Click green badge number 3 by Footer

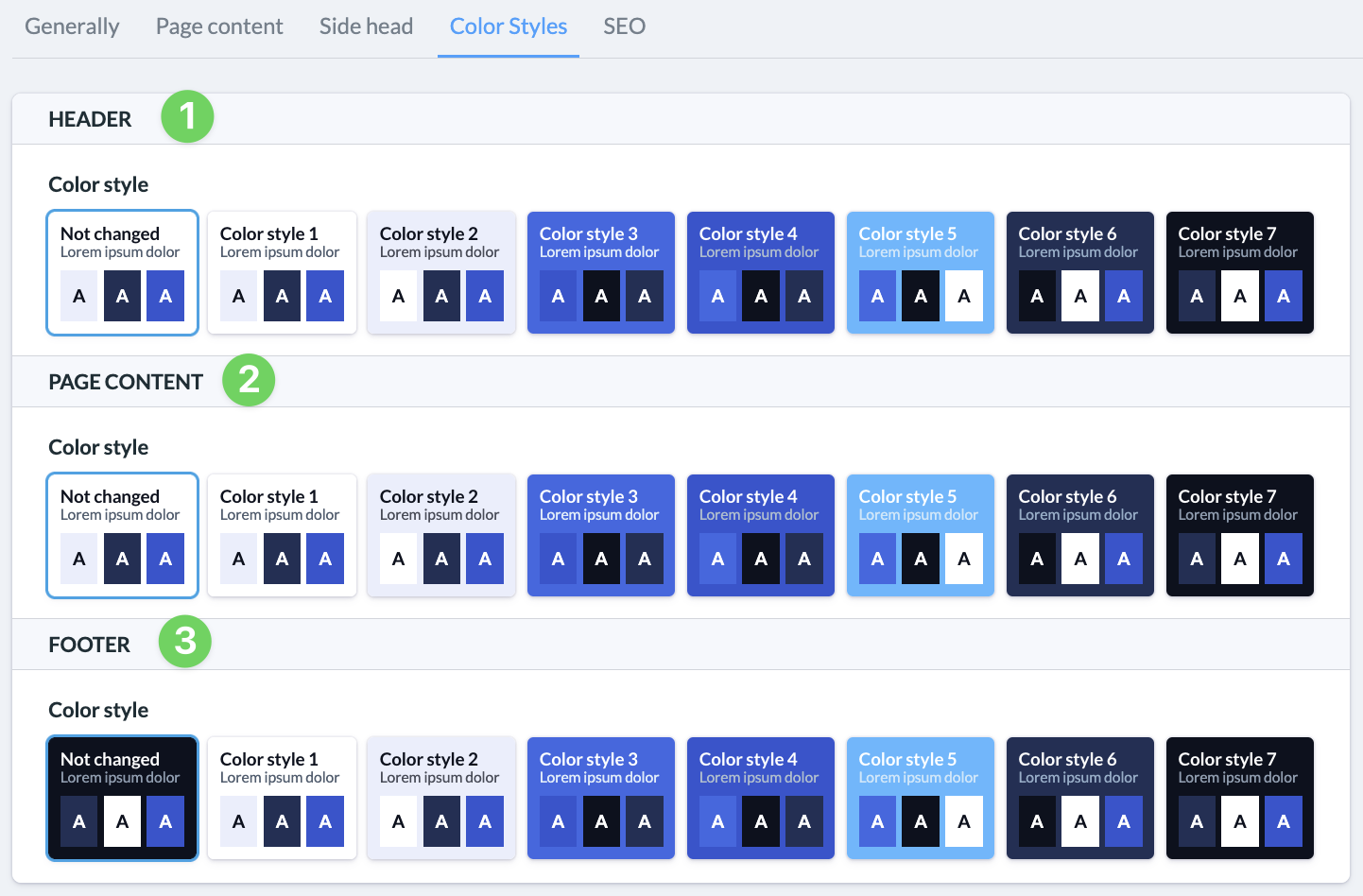[185, 641]
